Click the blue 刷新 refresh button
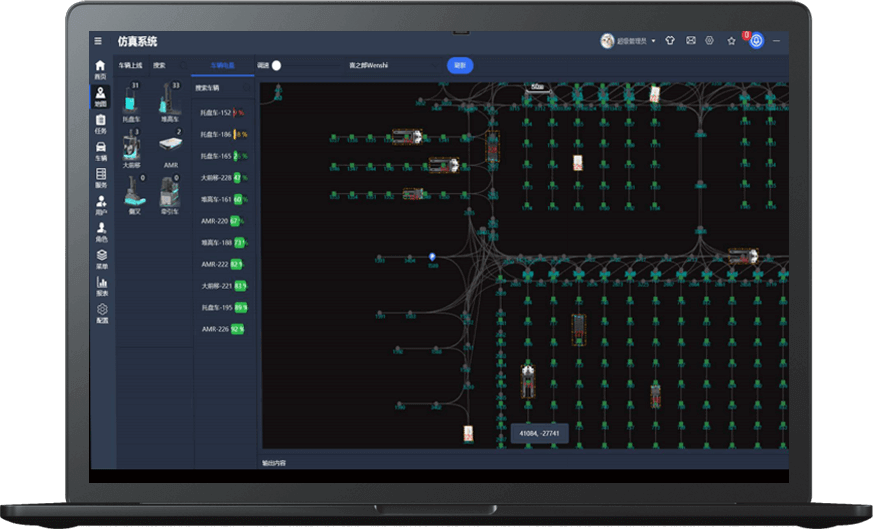This screenshot has height=529, width=873. point(460,65)
